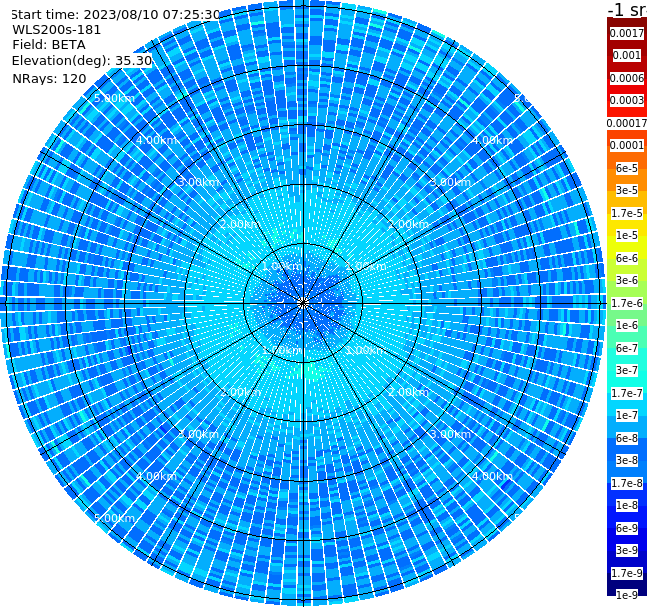Click the start time text 2023/08/10 07:25:30

pos(152,15)
